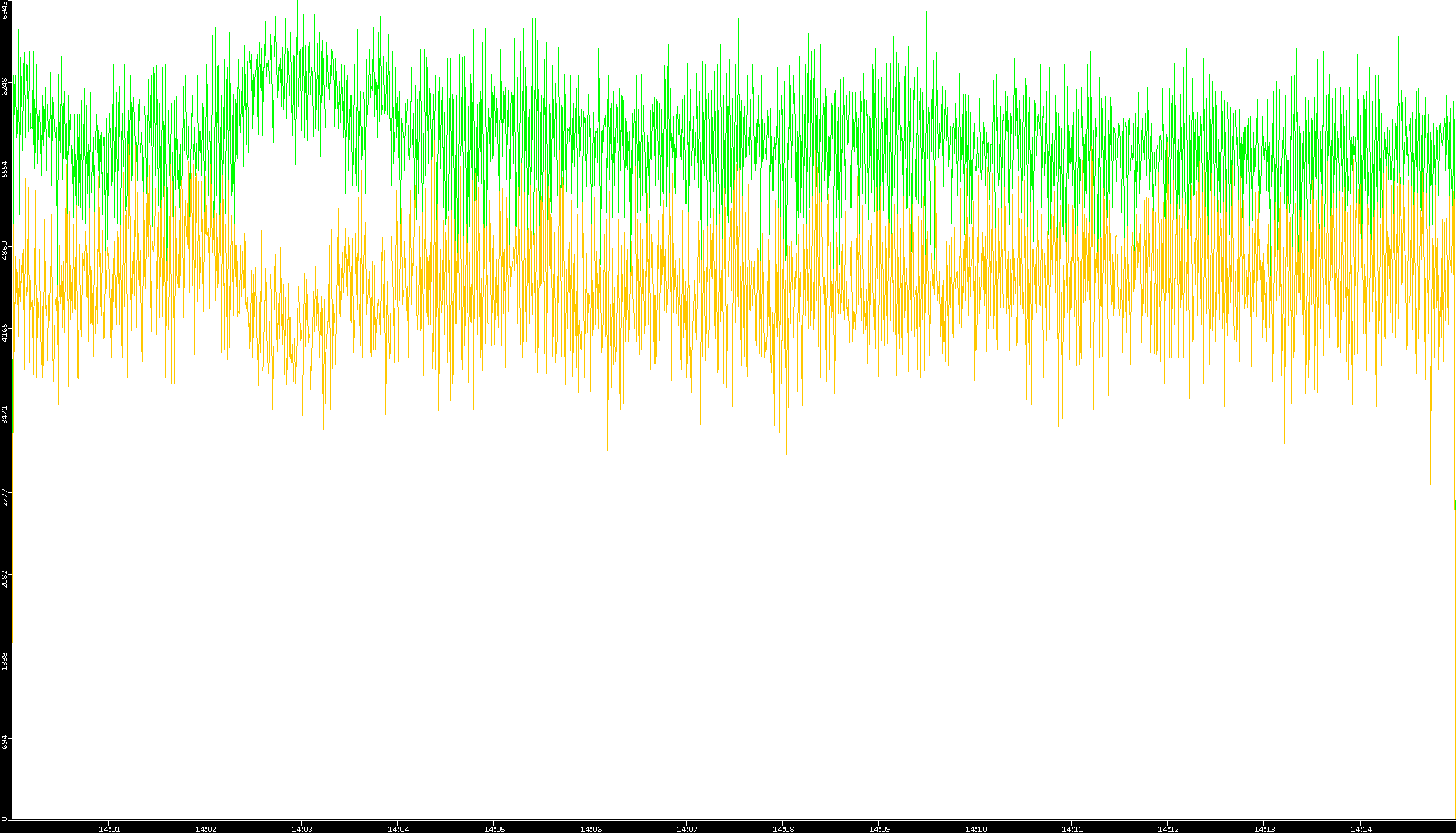The width and height of the screenshot is (1456, 833).
Task: Choose the 14:10 time axis label
Action: click(x=975, y=829)
